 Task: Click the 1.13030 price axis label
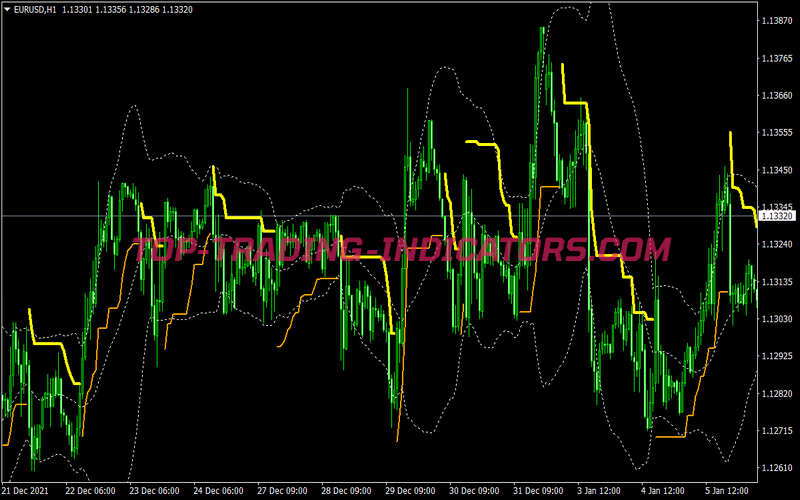[x=777, y=319]
